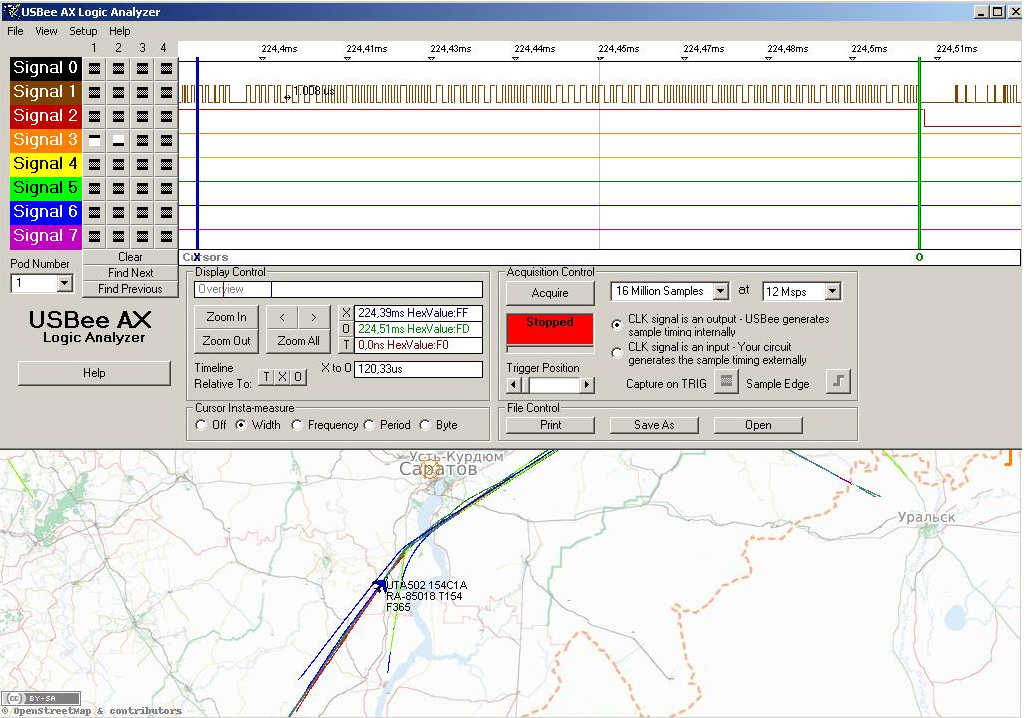Set Signal 4 trigger in column 4
1026x718 pixels.
[x=166, y=164]
